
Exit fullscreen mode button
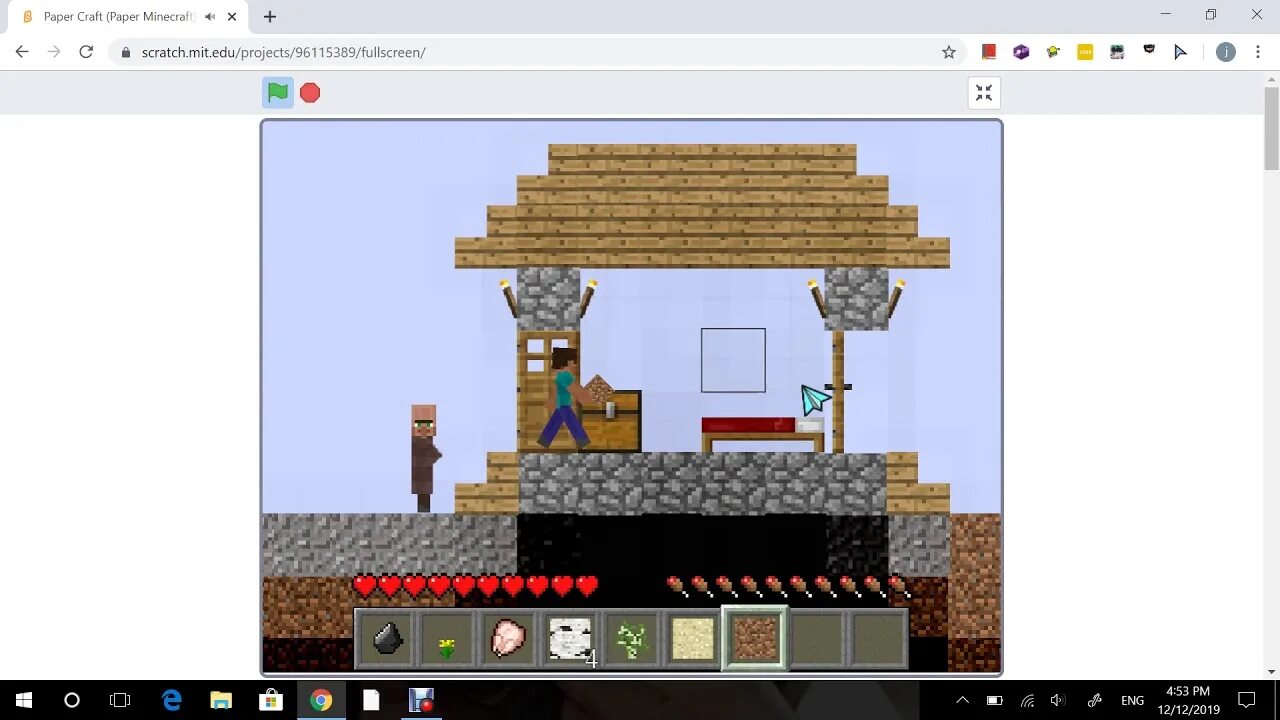point(984,93)
